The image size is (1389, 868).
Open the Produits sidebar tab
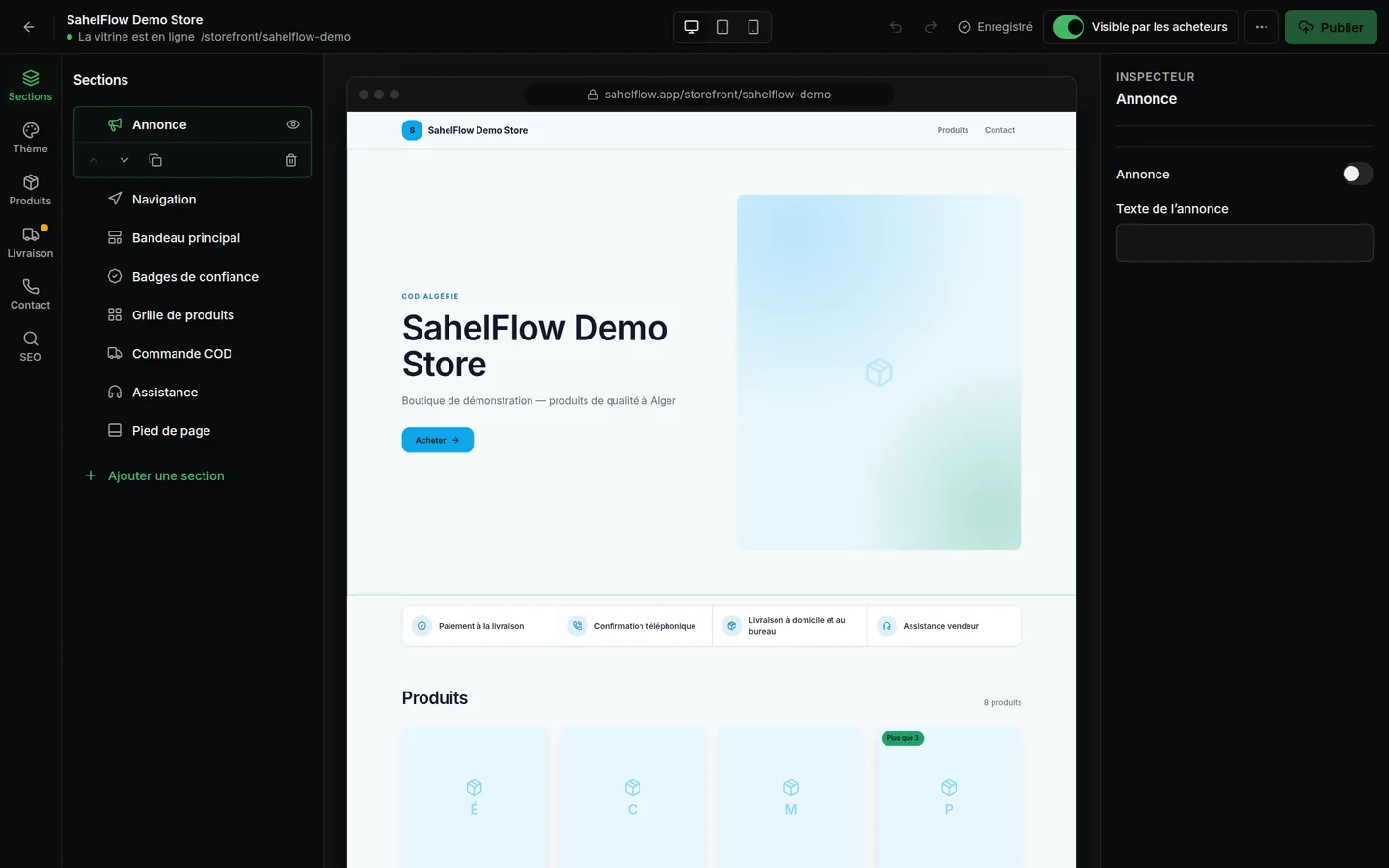[31, 189]
